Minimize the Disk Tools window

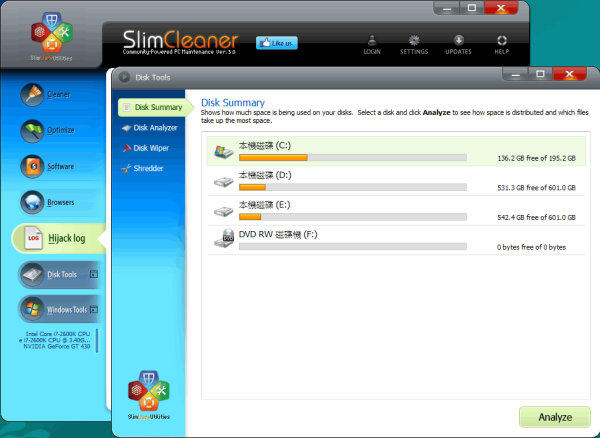tap(515, 74)
